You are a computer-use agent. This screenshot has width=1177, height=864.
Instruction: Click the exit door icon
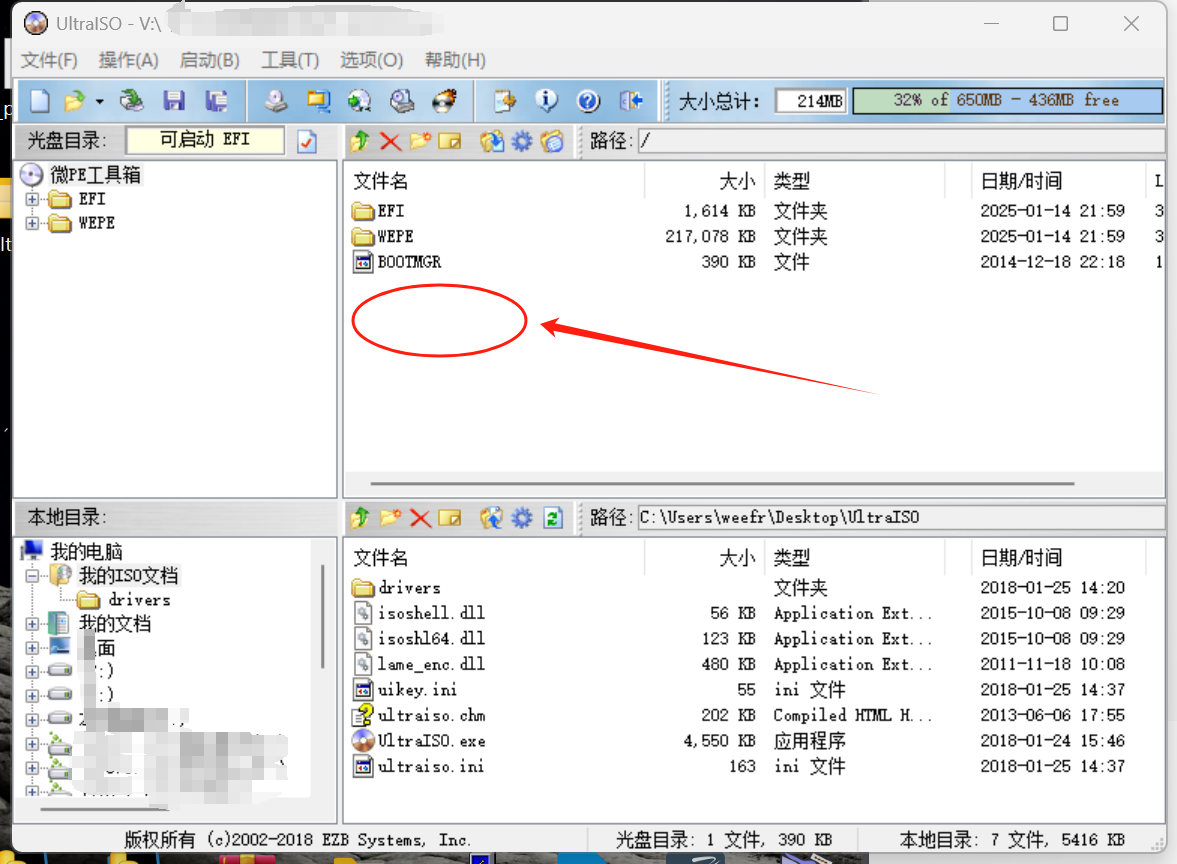(x=631, y=101)
